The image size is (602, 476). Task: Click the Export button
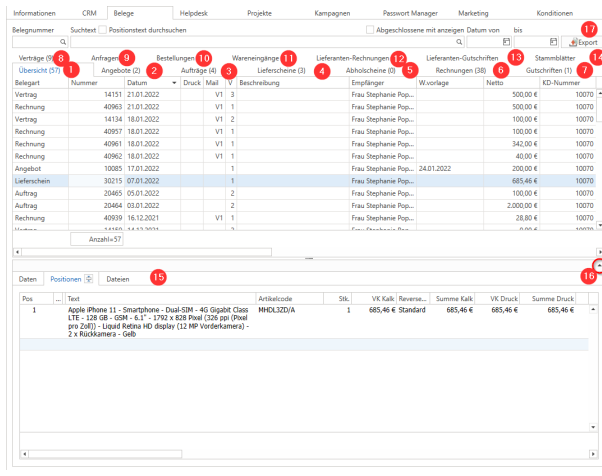tap(582, 43)
